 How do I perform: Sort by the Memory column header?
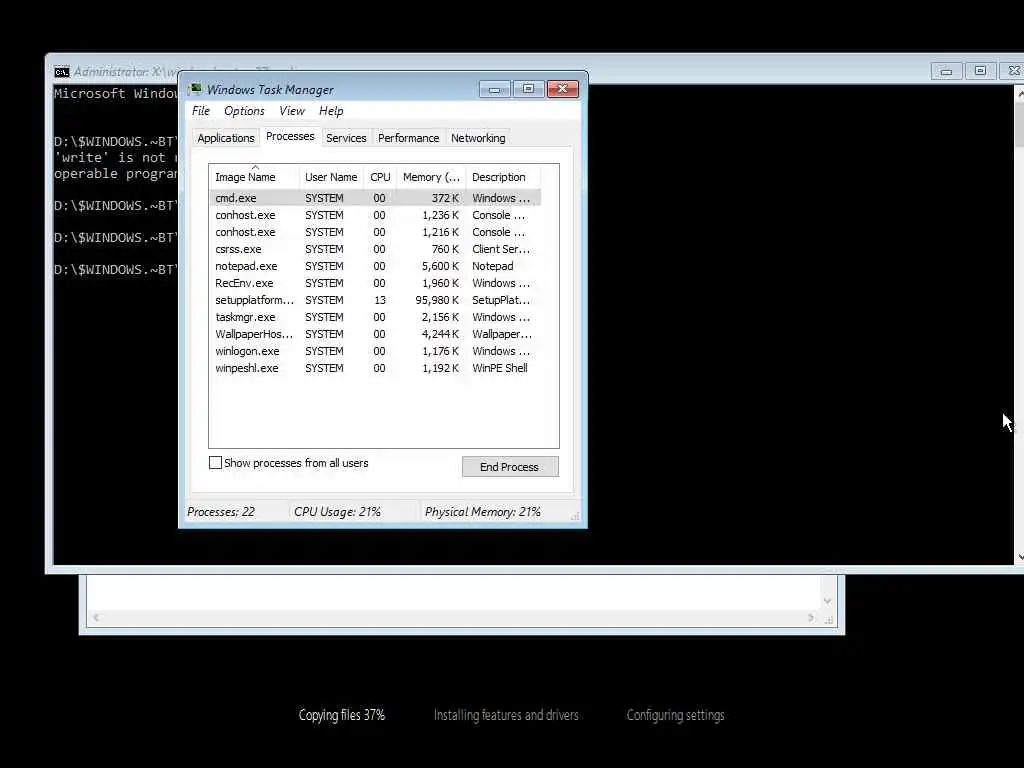tap(431, 177)
